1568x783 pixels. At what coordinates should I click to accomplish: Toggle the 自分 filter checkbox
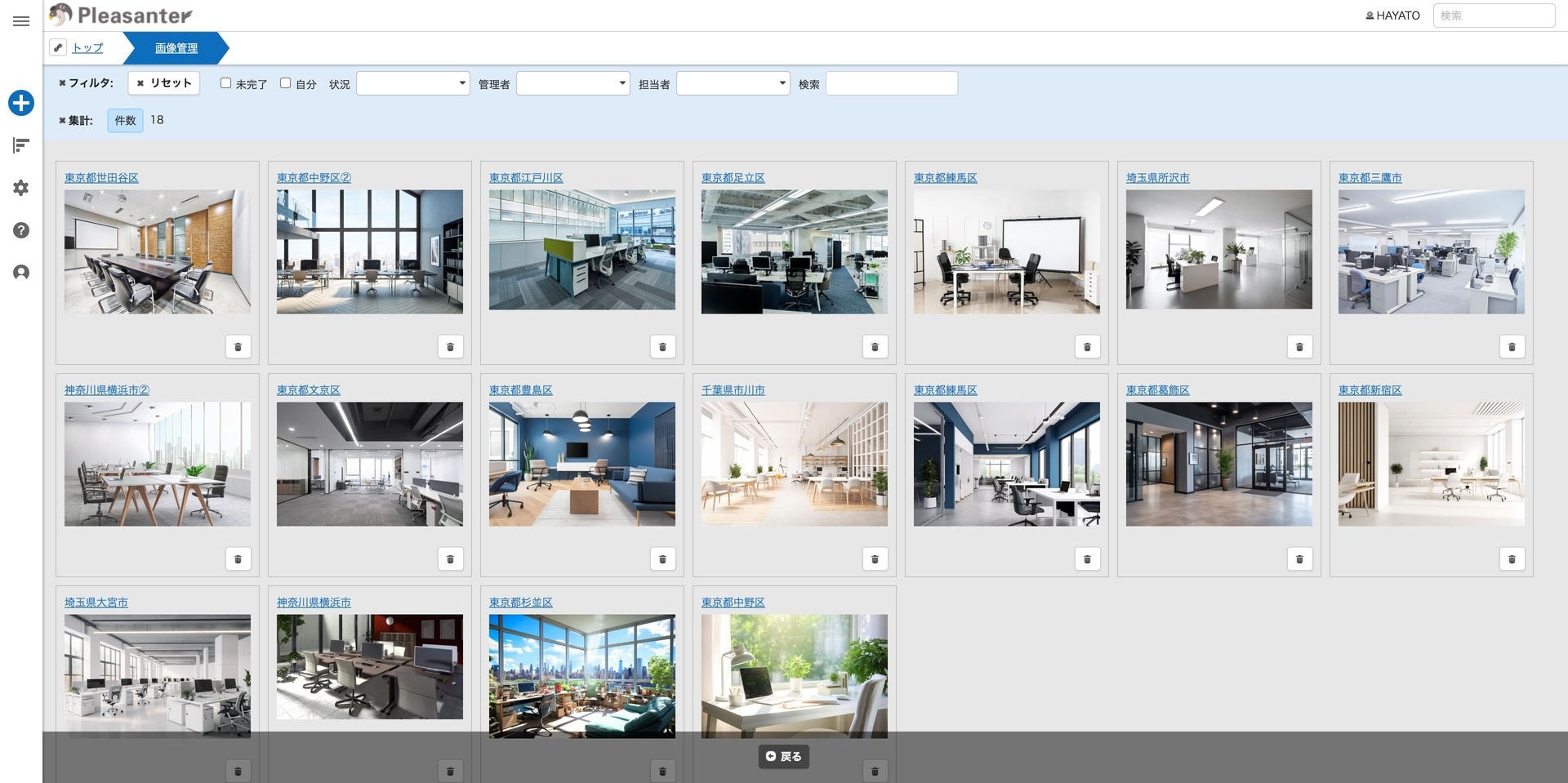tap(286, 83)
